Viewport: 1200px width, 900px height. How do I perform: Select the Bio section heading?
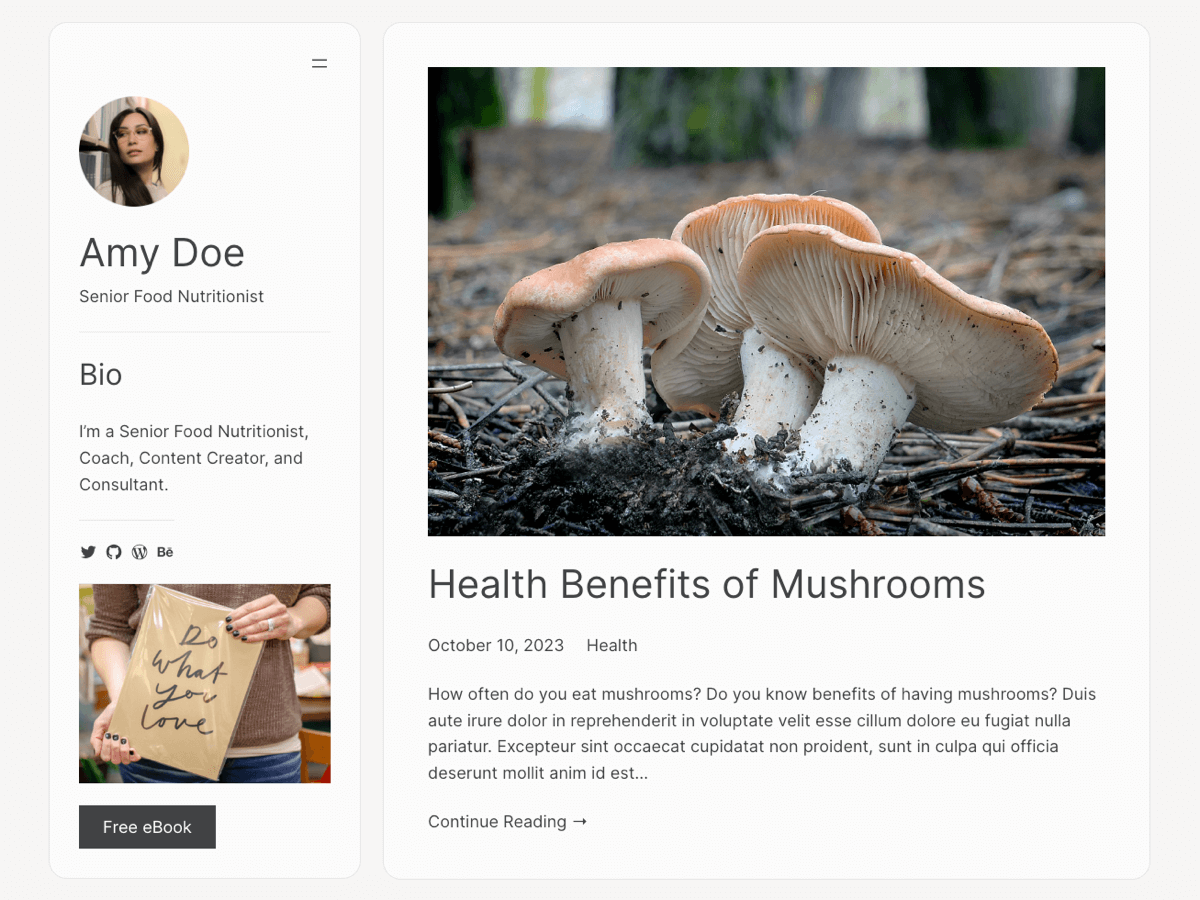(x=100, y=374)
